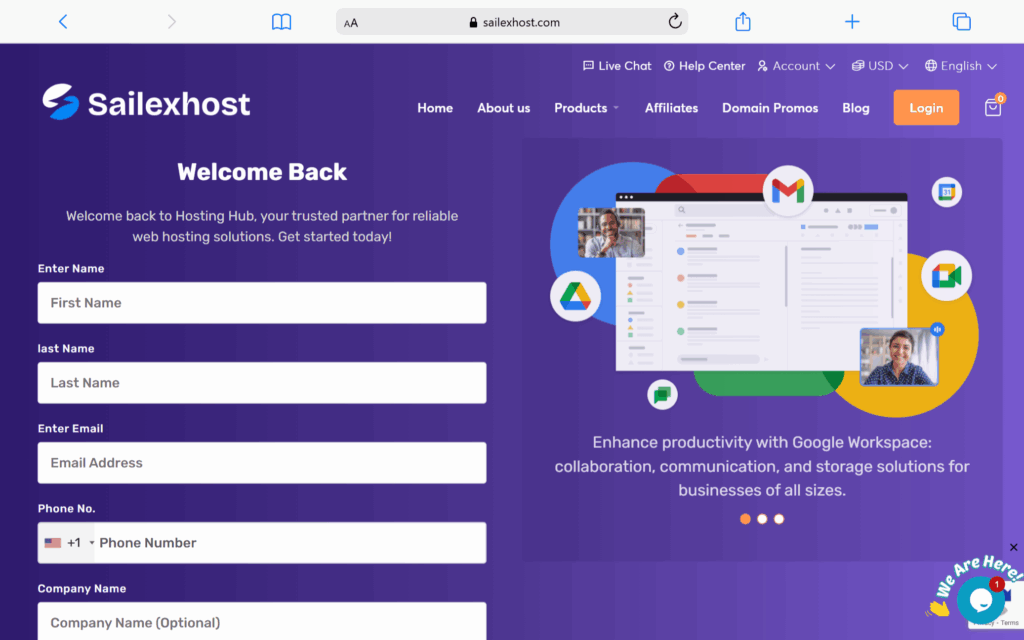Click the Google Chat icon
This screenshot has width=1024, height=640.
pos(662,394)
